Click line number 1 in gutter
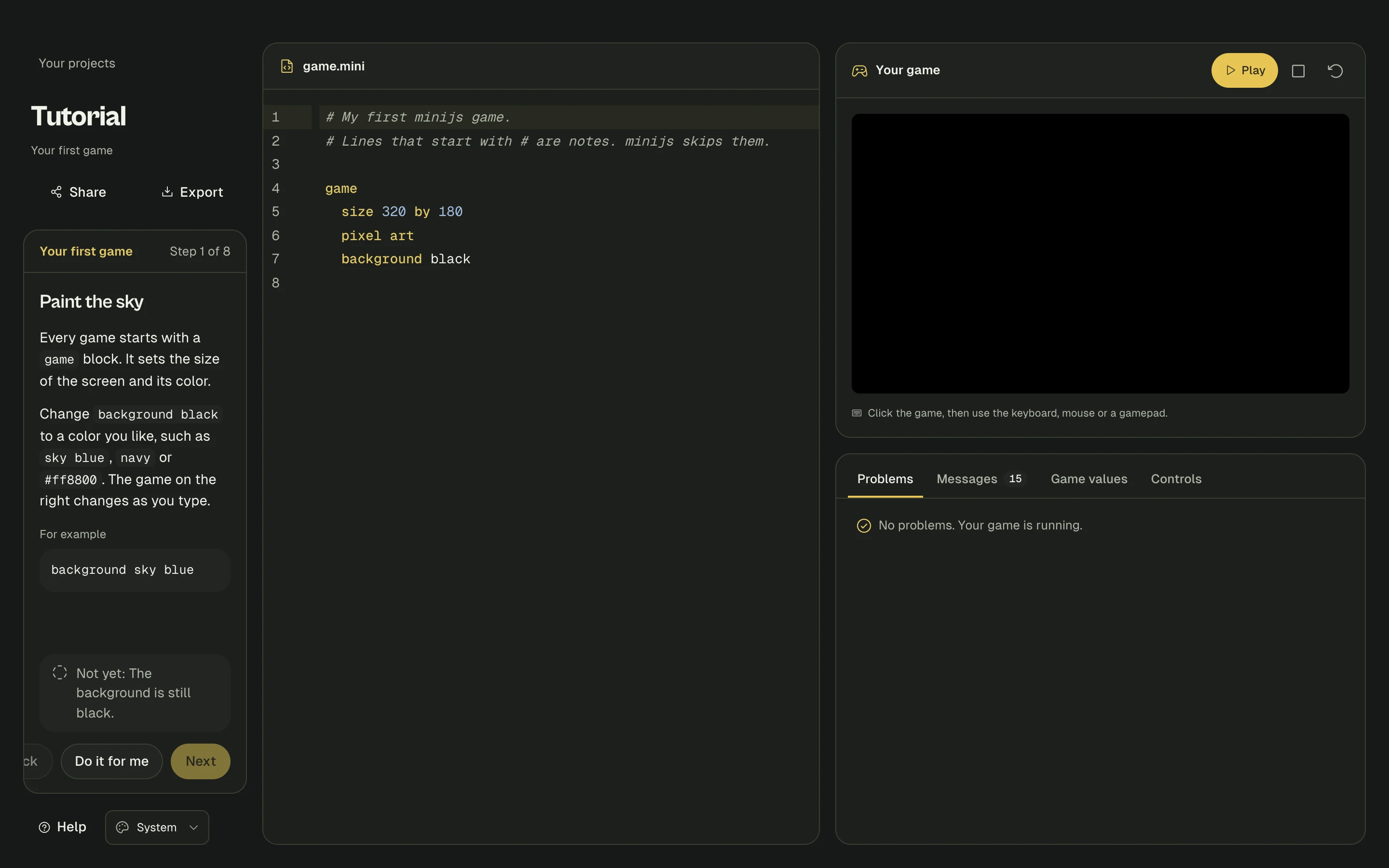 [275, 117]
